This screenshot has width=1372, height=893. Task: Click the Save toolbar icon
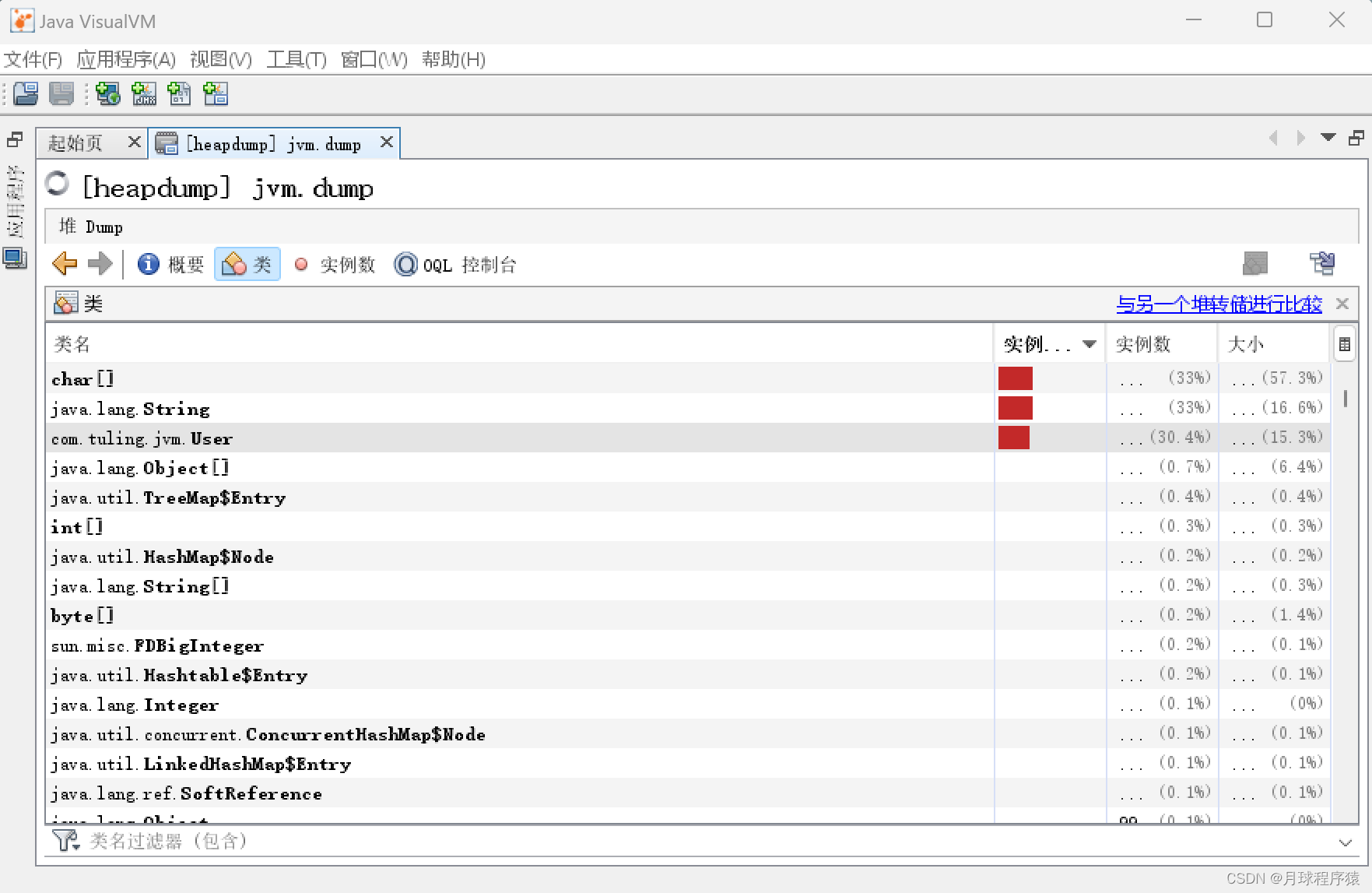tap(61, 94)
